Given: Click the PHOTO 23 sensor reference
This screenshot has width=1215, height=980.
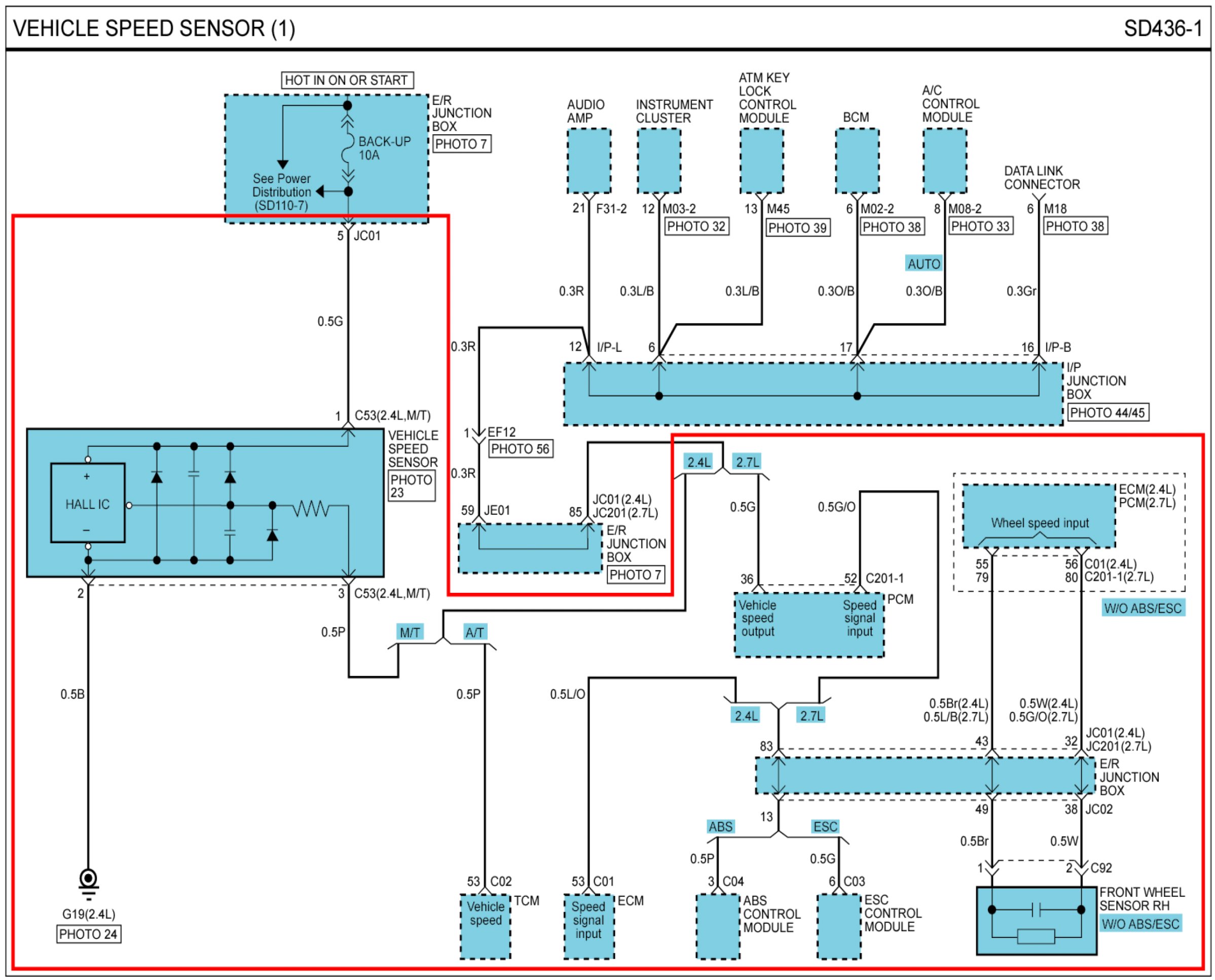Looking at the screenshot, I should pyautogui.click(x=411, y=486).
